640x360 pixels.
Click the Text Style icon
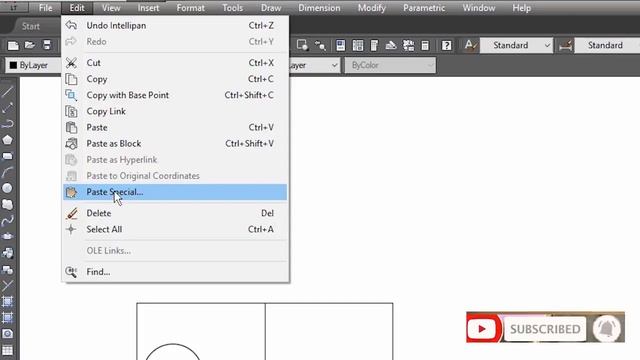point(470,45)
